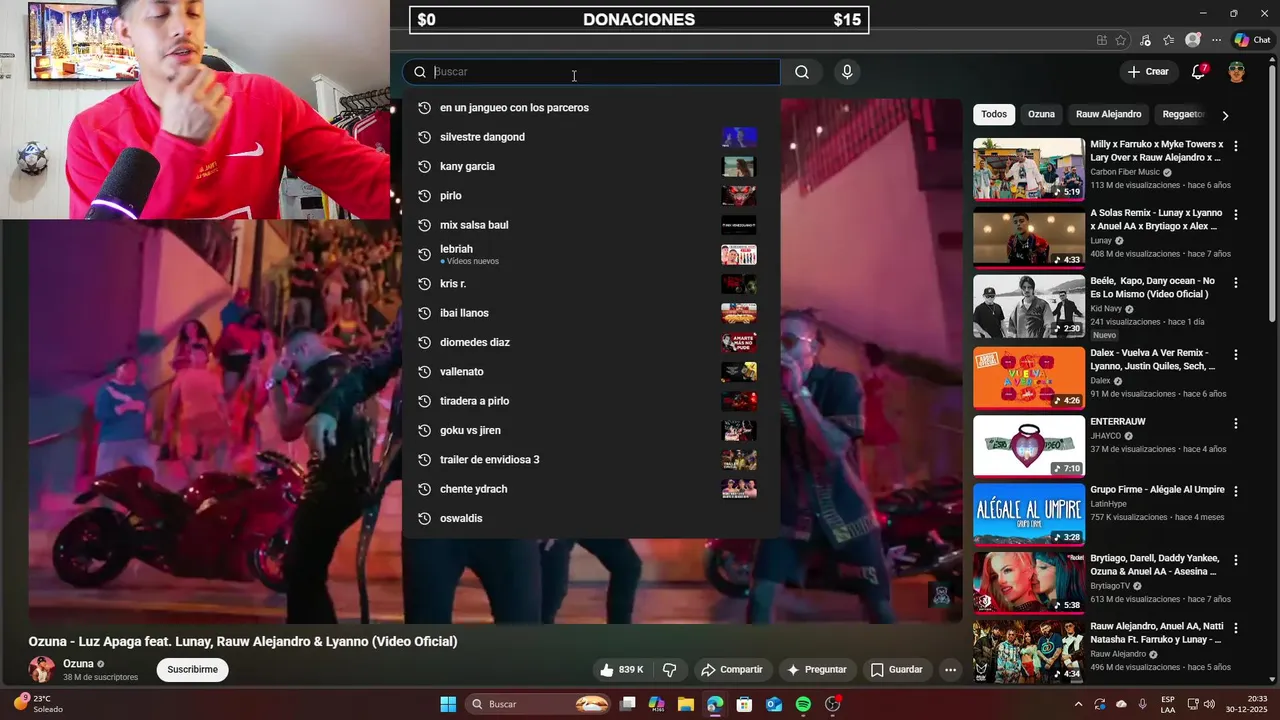The width and height of the screenshot is (1280, 720).
Task: Choose suggestion 'pirlo'
Action: 591,196
